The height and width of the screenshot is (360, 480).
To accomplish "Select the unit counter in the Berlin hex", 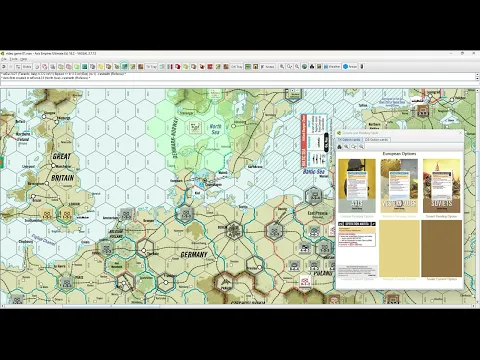I will point(233,230).
